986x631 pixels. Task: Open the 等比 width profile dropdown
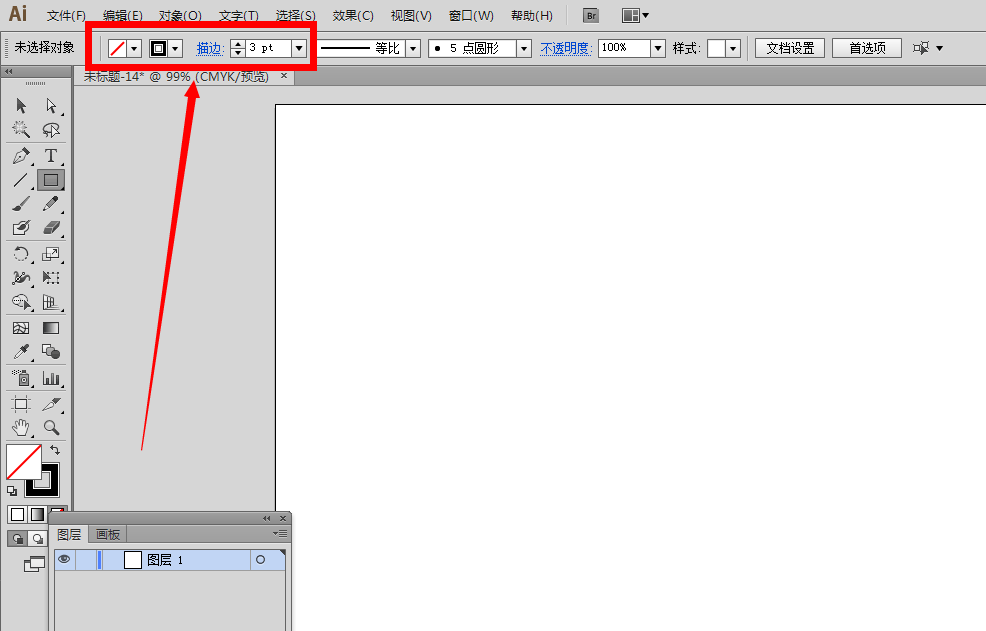click(413, 48)
